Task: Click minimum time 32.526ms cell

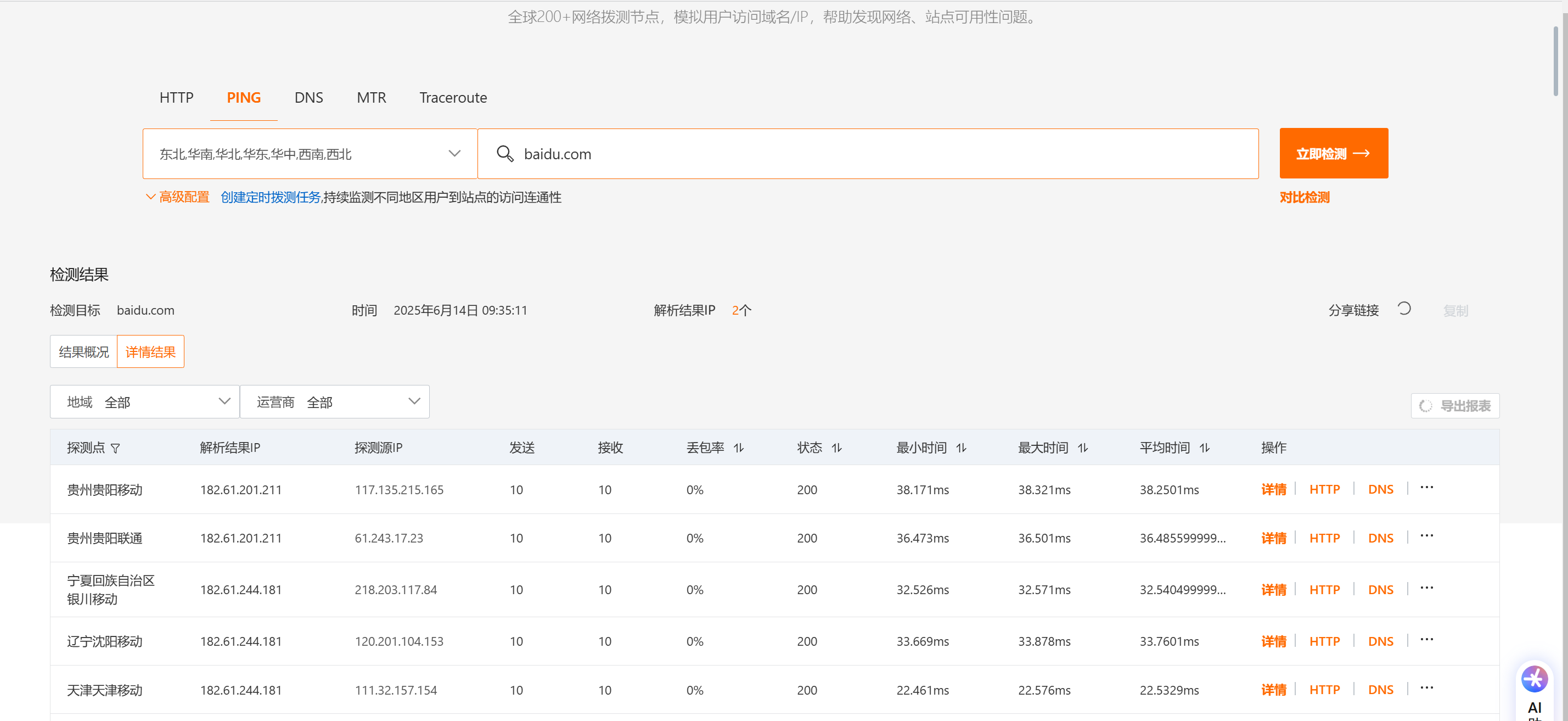Action: click(923, 590)
